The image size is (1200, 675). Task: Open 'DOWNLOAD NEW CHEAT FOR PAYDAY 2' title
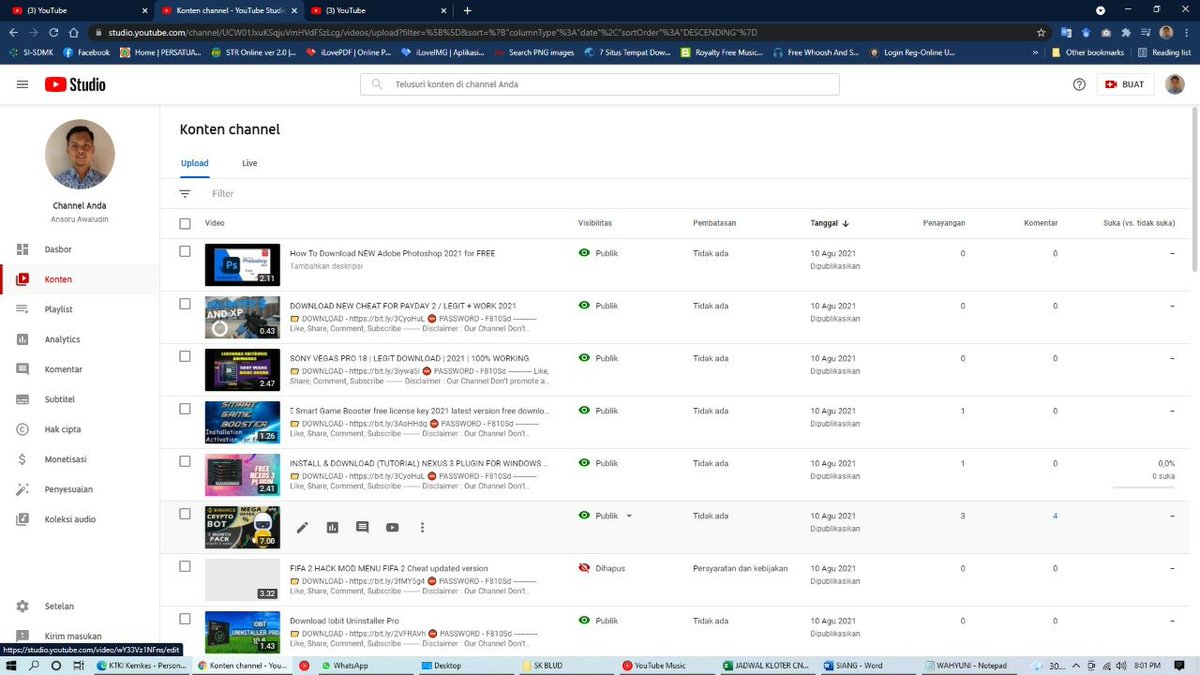[x=403, y=305]
